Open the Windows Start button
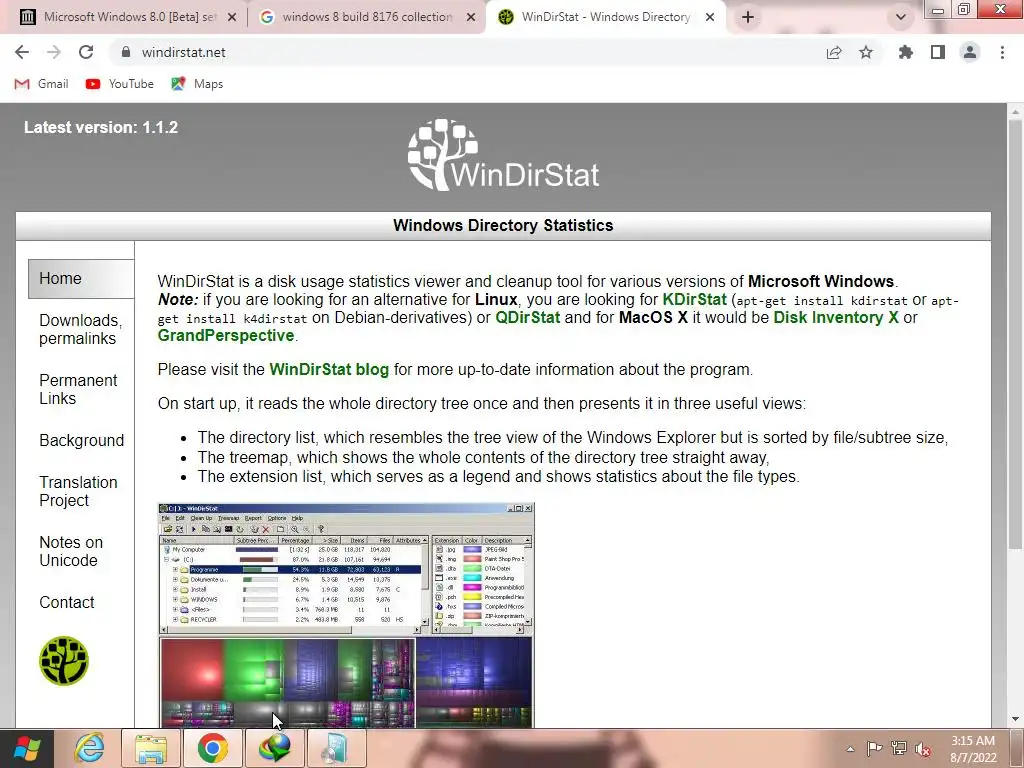The height and width of the screenshot is (768, 1024). [x=27, y=749]
